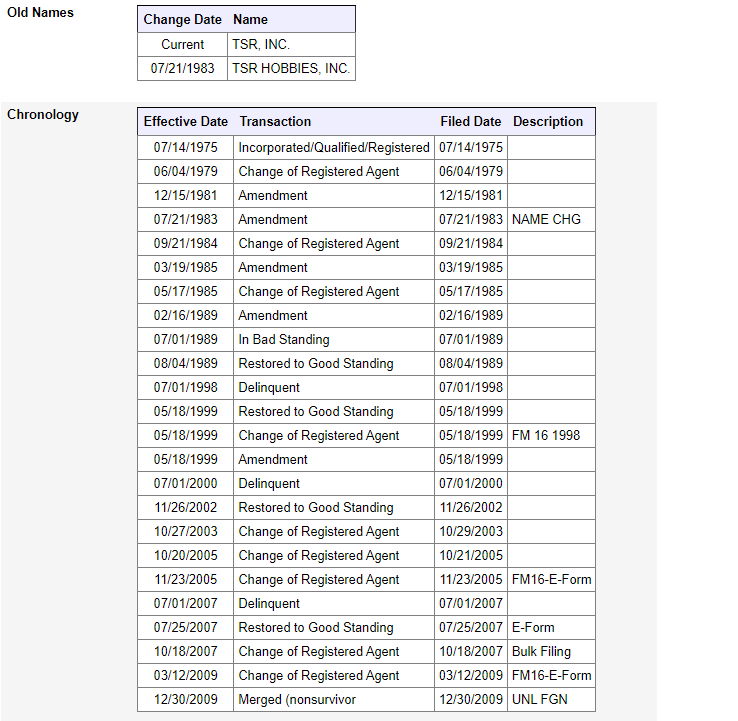The height and width of the screenshot is (721, 738).
Task: Click 'Change of Registered Agent' in 06/04/1979 row
Action: 334,172
